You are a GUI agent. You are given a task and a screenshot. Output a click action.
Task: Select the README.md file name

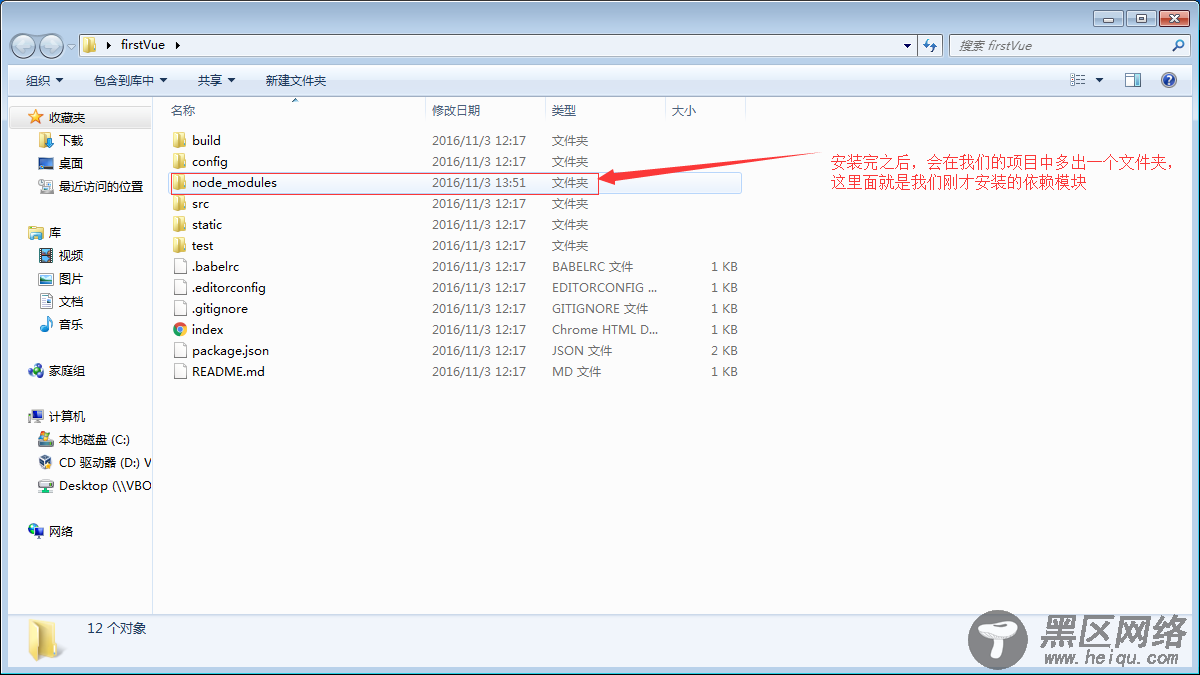coord(228,371)
